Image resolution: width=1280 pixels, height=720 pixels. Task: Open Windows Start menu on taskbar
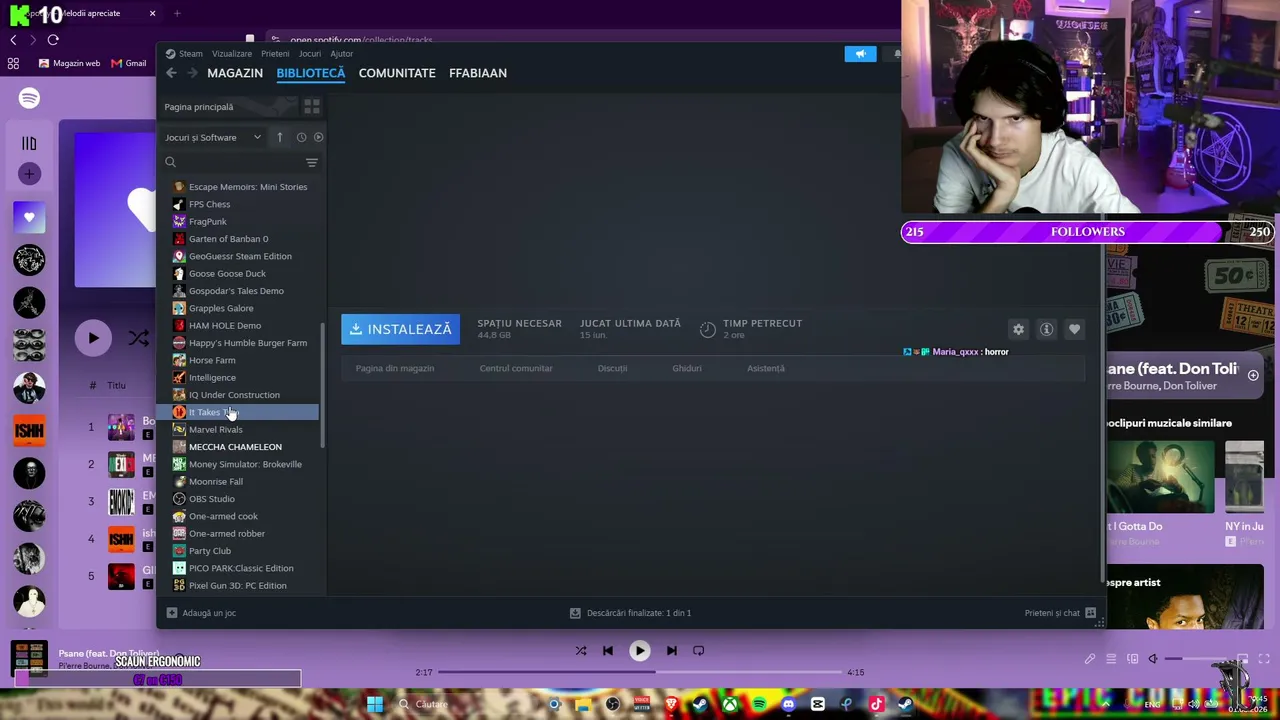coord(375,704)
